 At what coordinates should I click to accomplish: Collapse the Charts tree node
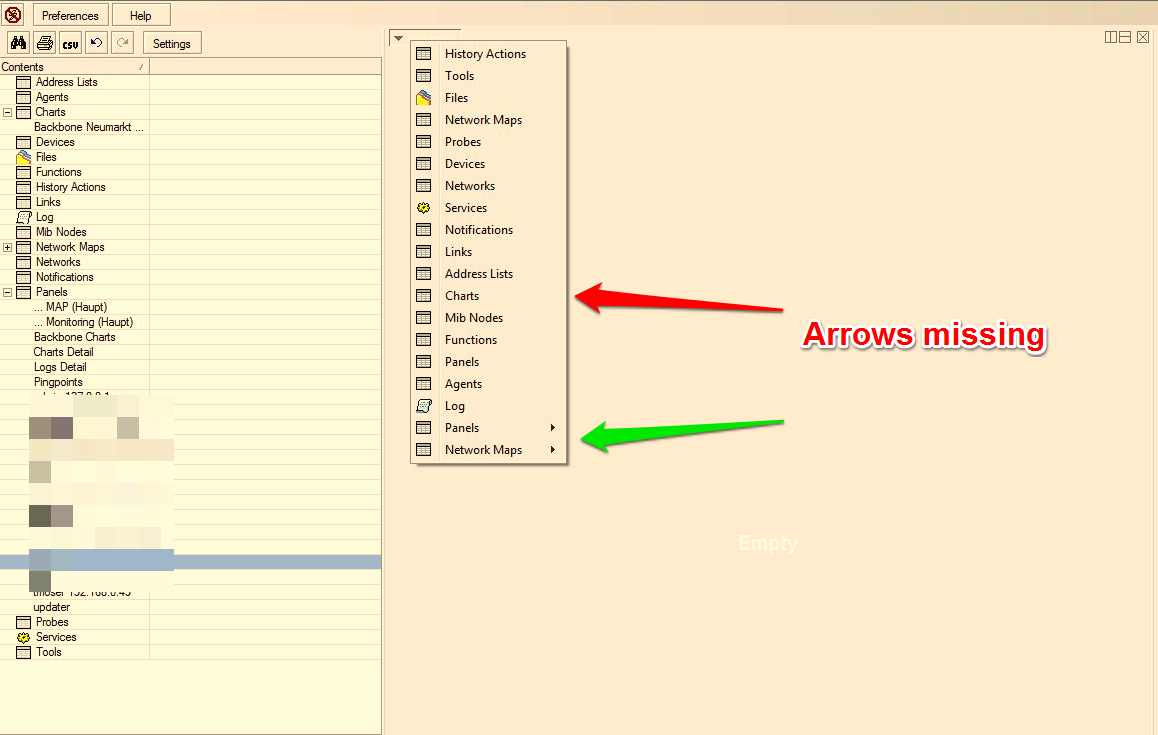[7, 112]
